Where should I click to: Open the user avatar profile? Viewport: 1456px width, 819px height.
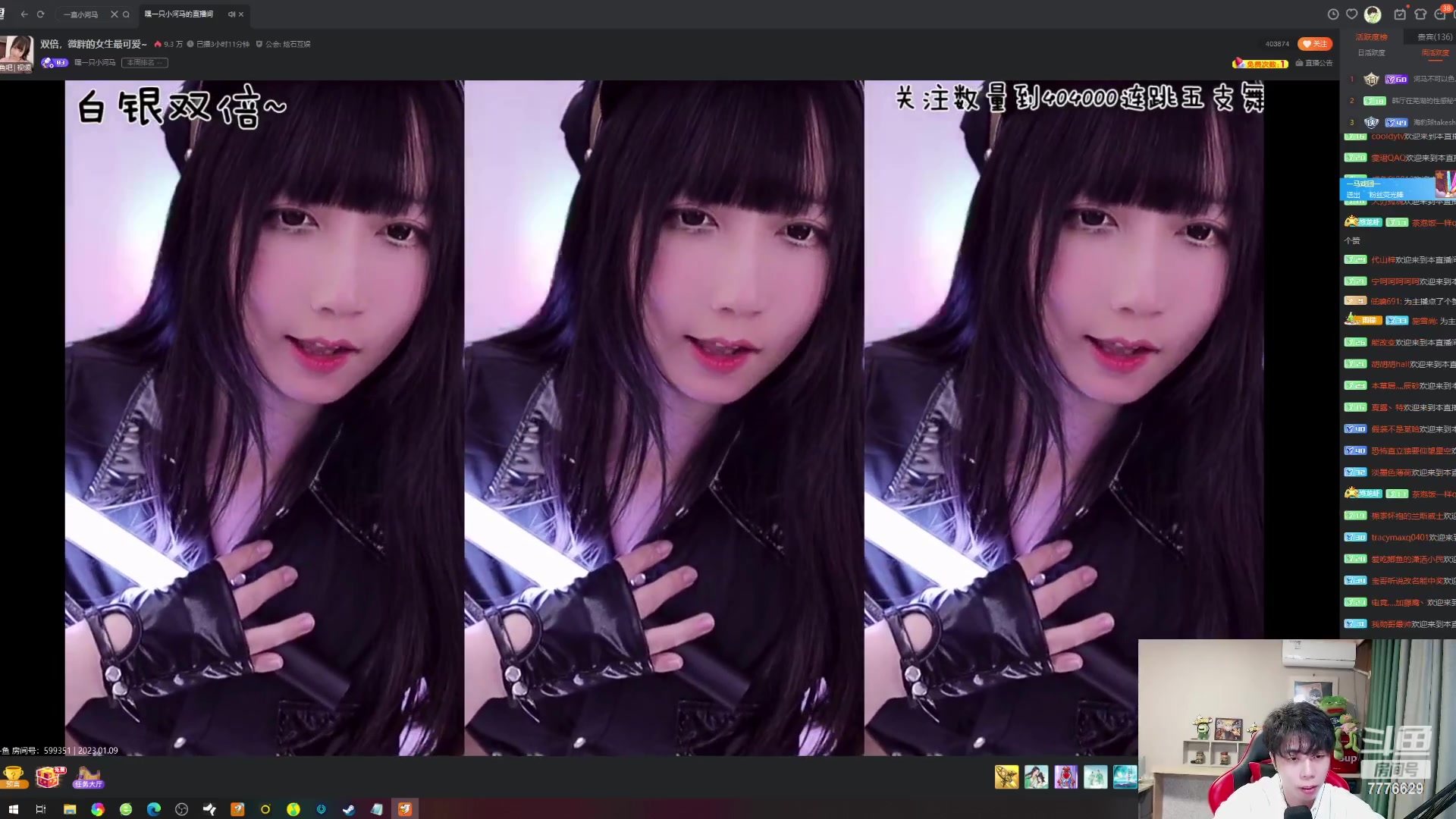[1373, 14]
